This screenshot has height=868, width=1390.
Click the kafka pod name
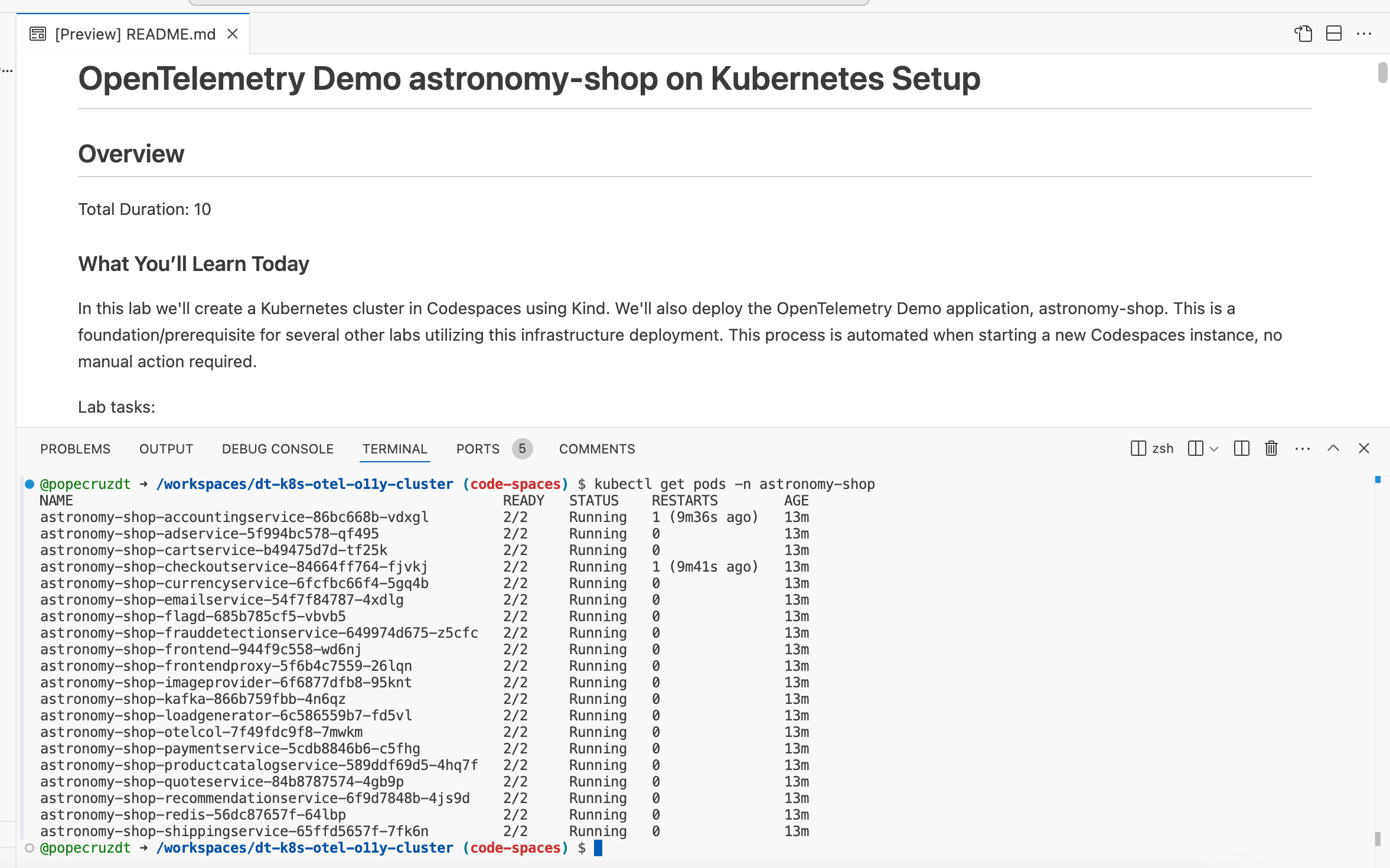pyautogui.click(x=193, y=699)
